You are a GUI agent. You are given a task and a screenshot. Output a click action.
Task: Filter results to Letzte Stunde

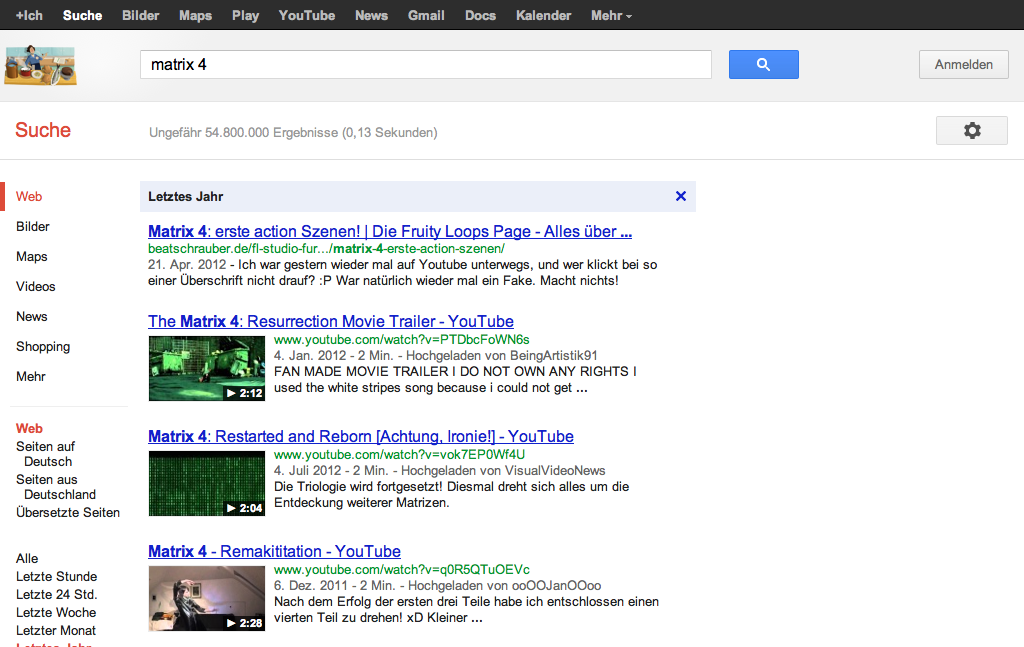click(x=56, y=576)
